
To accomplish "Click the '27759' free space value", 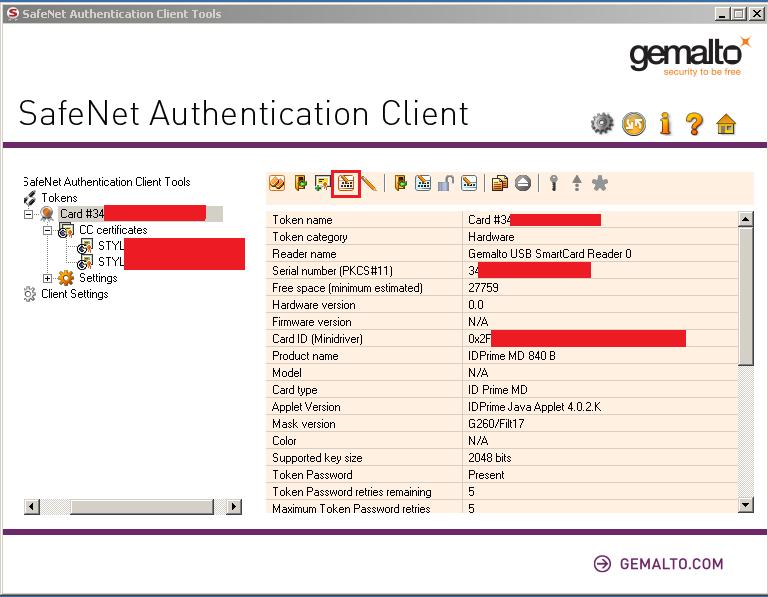I will pyautogui.click(x=483, y=287).
